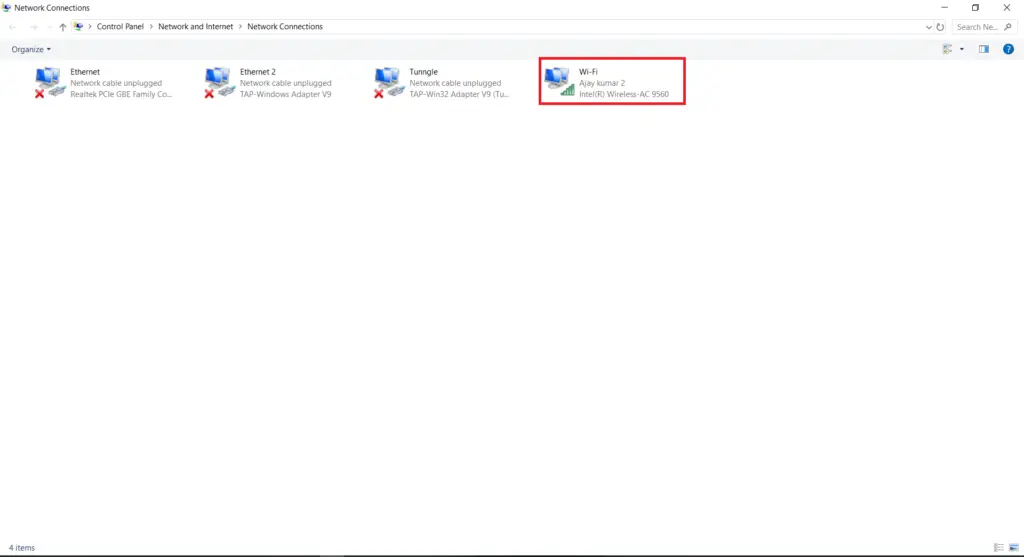
Task: Expand the view options dropdown arrow
Action: pyautogui.click(x=961, y=49)
